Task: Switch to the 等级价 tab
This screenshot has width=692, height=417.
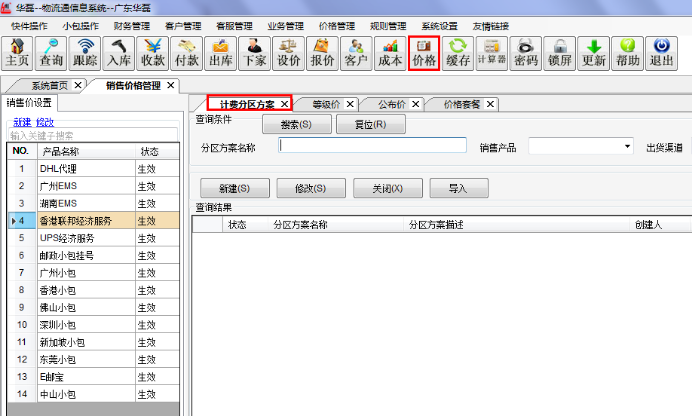Action: (325, 104)
